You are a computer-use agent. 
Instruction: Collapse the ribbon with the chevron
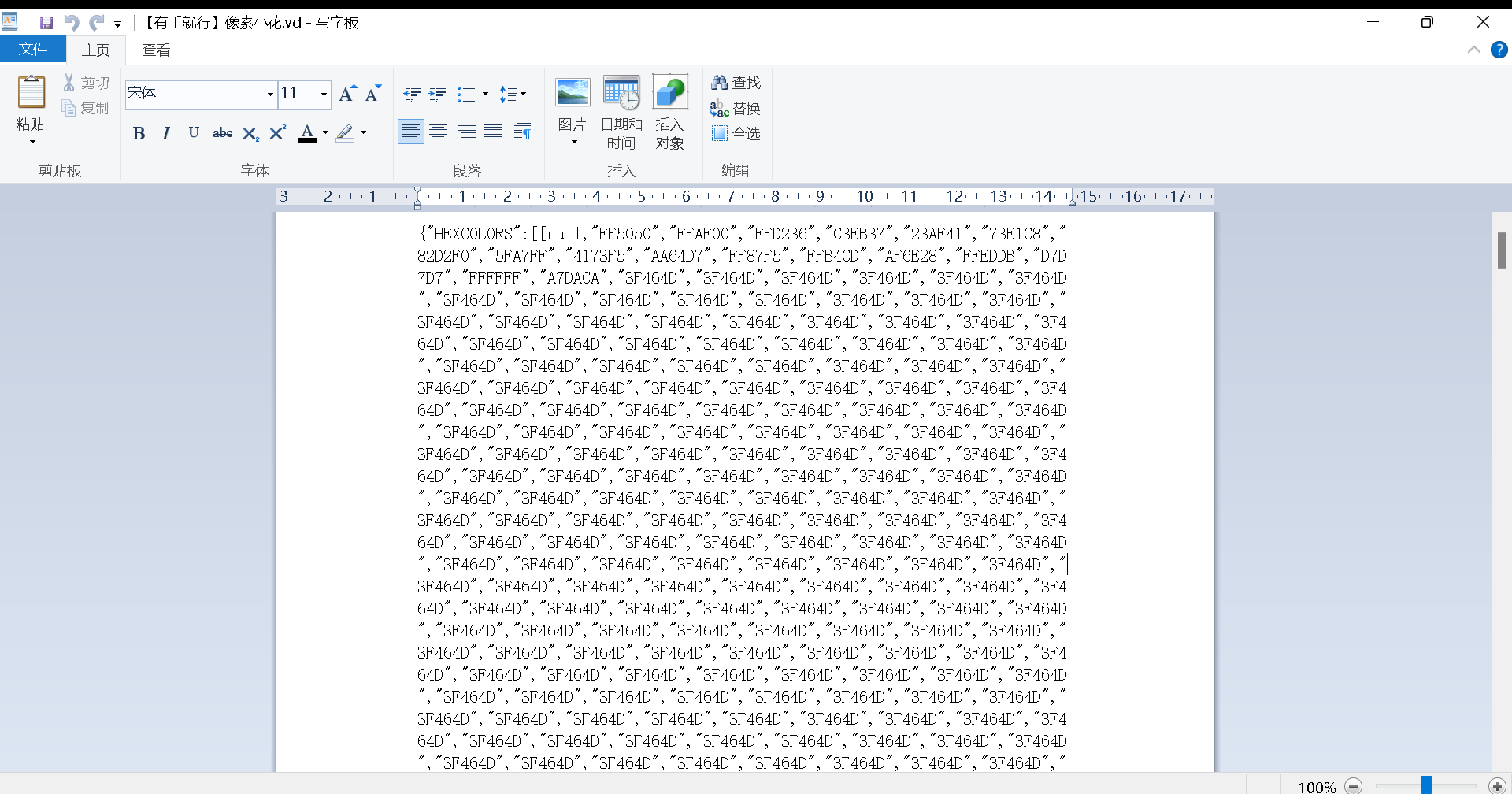click(x=1474, y=50)
